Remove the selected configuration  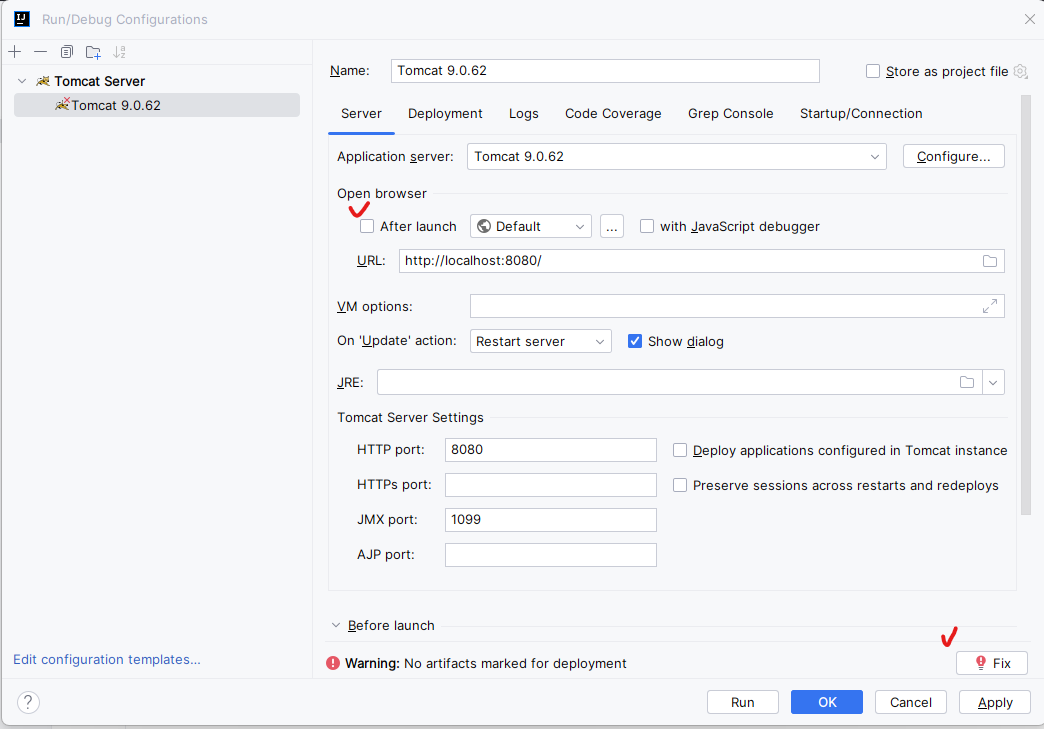[x=41, y=52]
